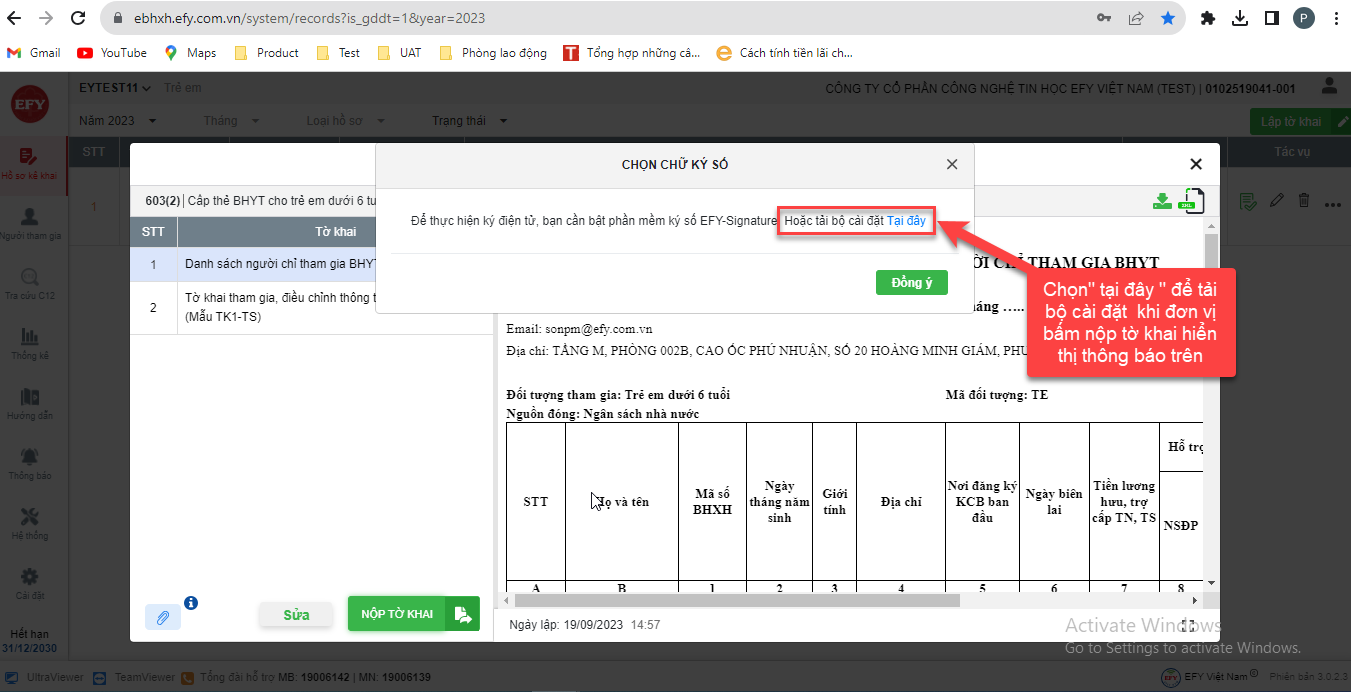The width and height of the screenshot is (1351, 692).
Task: Click the Đồng ý button
Action: (x=911, y=283)
